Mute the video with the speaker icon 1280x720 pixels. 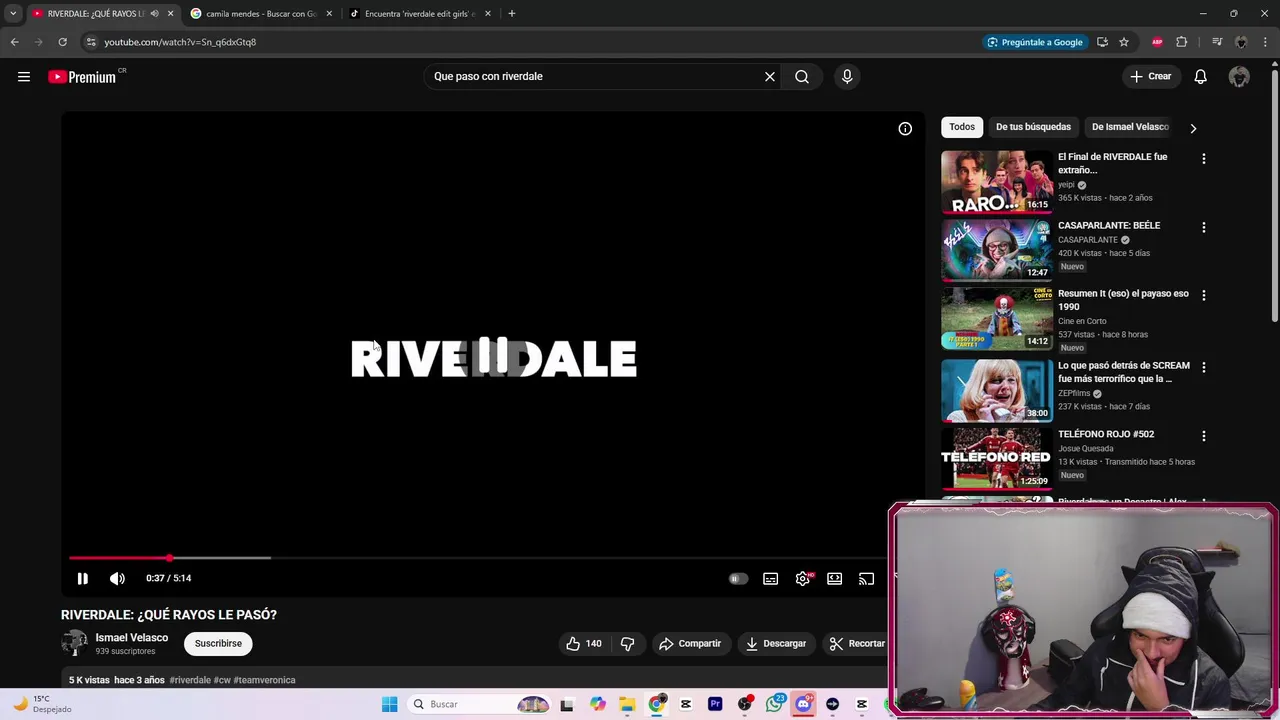117,578
